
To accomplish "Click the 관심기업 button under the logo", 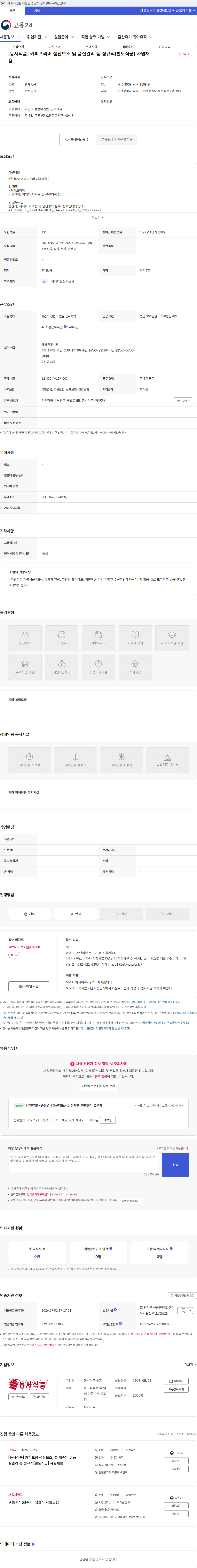I will pyautogui.click(x=18, y=1397).
